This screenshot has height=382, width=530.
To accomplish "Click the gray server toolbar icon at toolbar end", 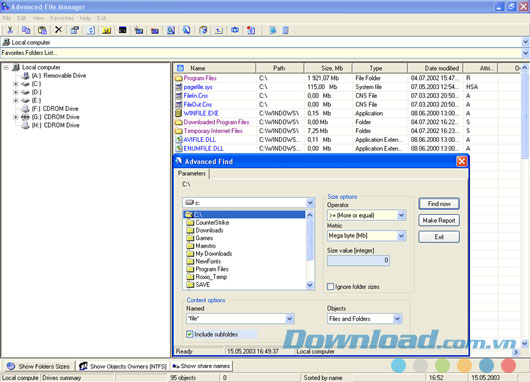I will tap(286, 30).
